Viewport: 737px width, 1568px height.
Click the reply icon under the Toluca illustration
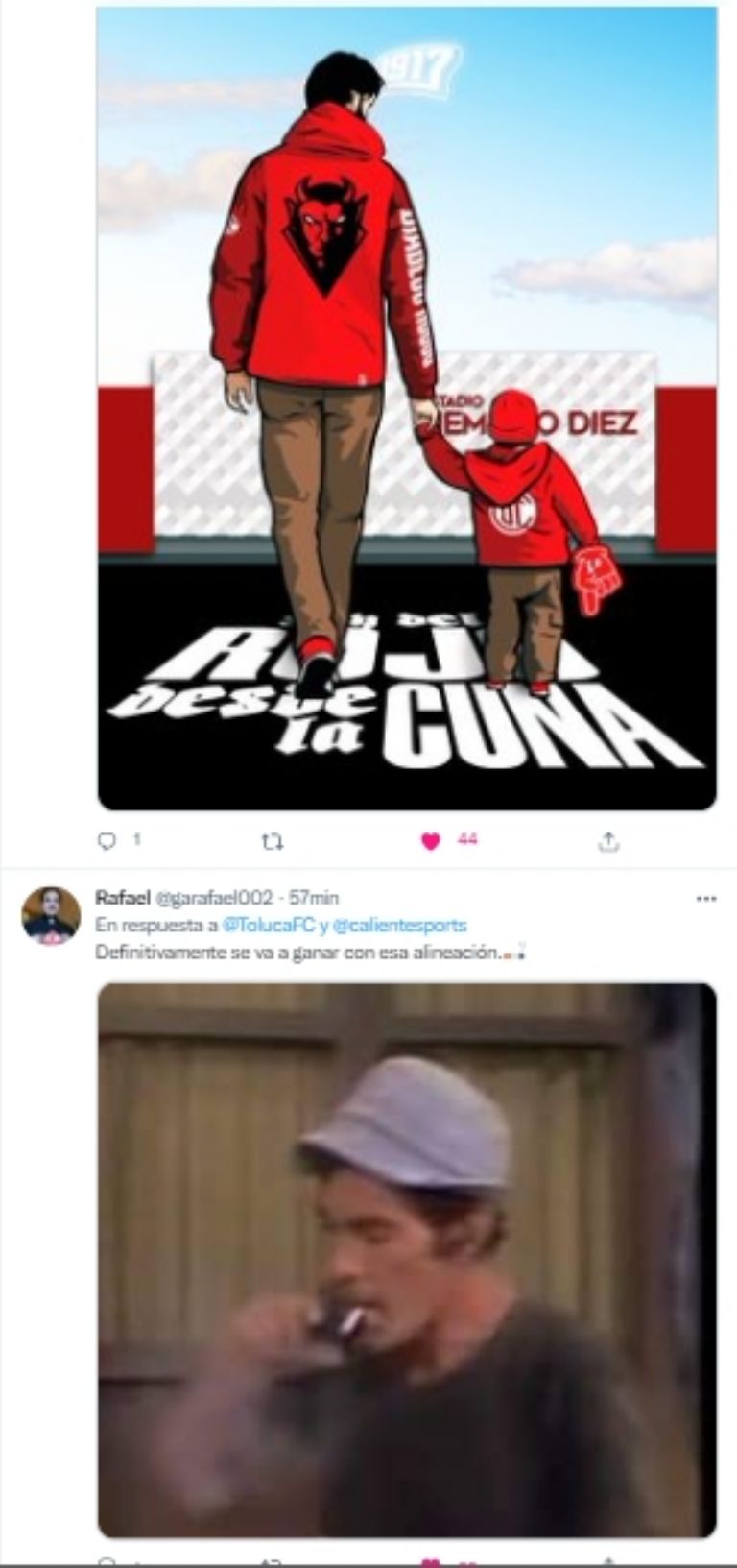[x=107, y=841]
